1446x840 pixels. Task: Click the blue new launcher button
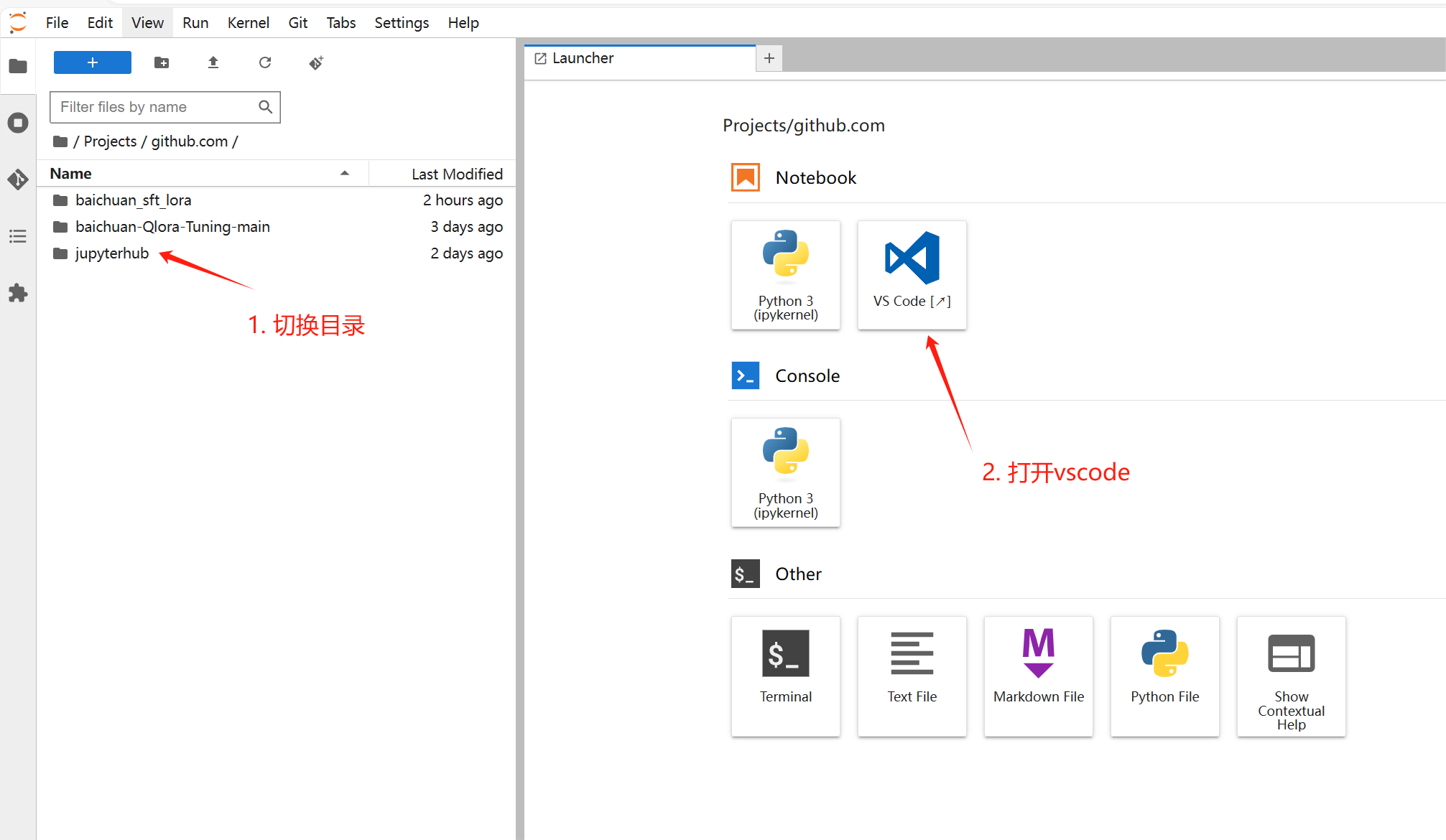point(93,63)
